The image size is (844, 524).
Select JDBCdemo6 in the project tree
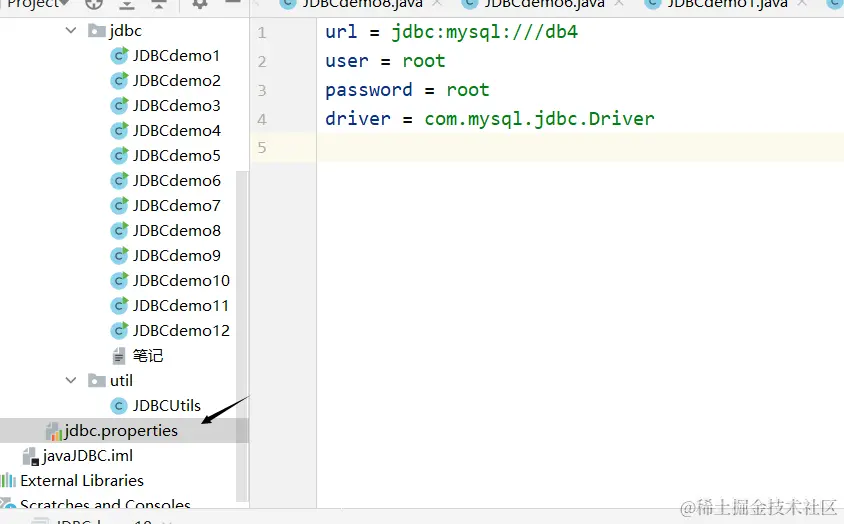tap(177, 180)
